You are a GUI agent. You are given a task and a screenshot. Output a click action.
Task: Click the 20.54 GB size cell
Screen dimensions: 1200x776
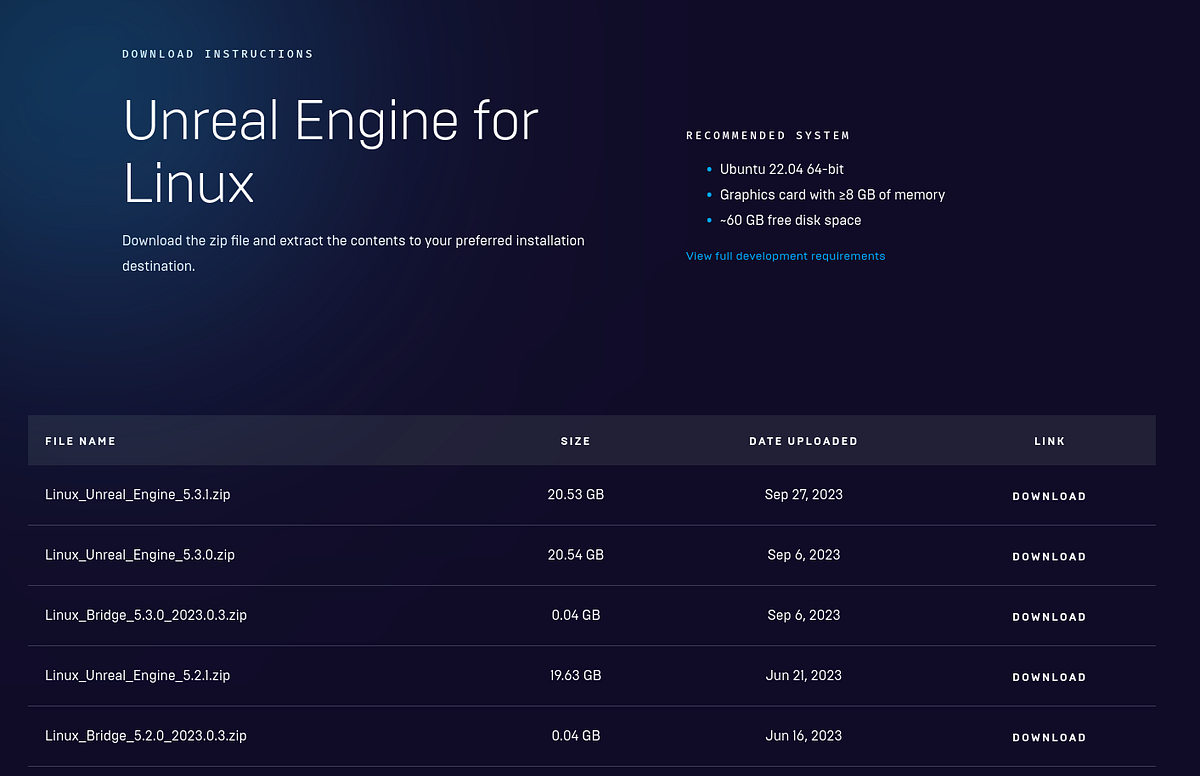tap(576, 555)
